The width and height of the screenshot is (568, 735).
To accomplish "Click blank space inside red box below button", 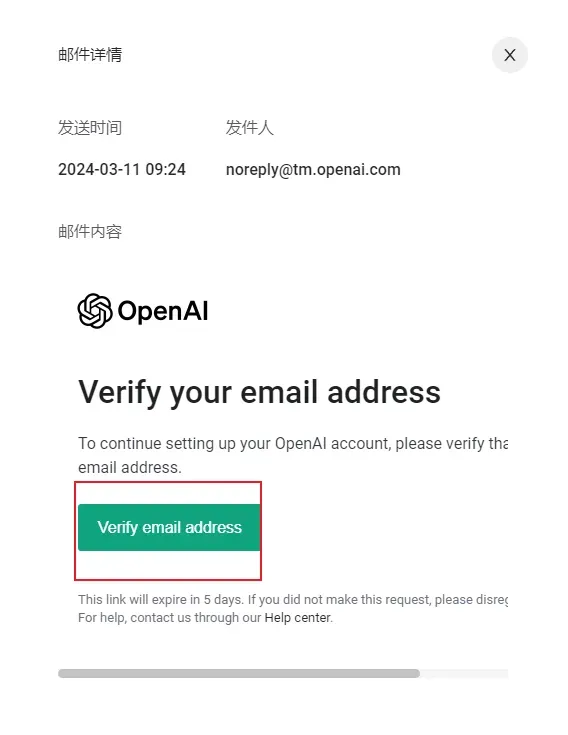I will (168, 565).
